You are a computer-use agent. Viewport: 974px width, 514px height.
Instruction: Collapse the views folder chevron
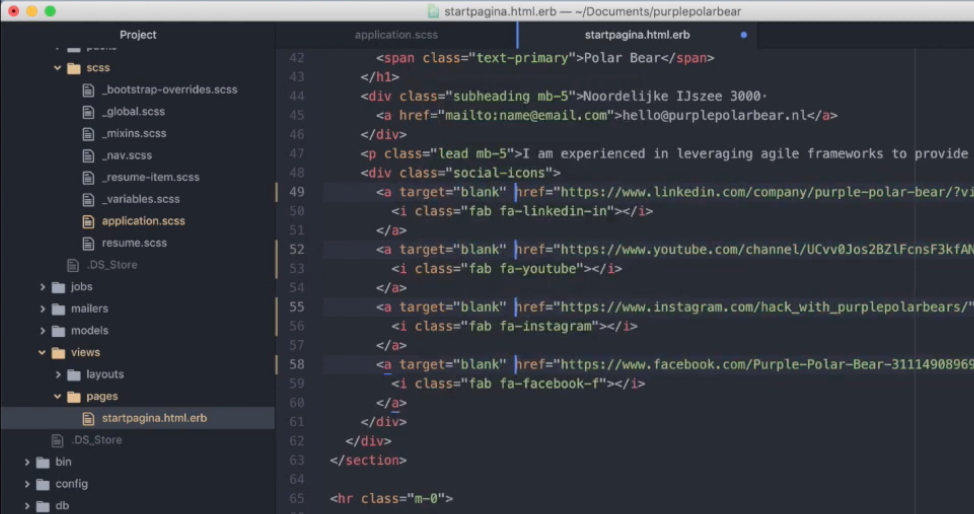click(x=42, y=352)
